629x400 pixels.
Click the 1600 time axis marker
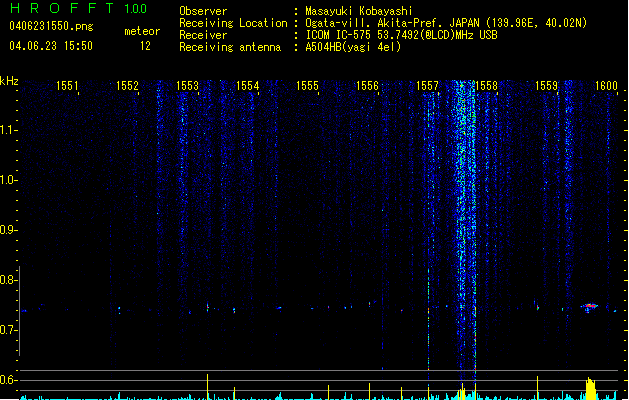[606, 86]
